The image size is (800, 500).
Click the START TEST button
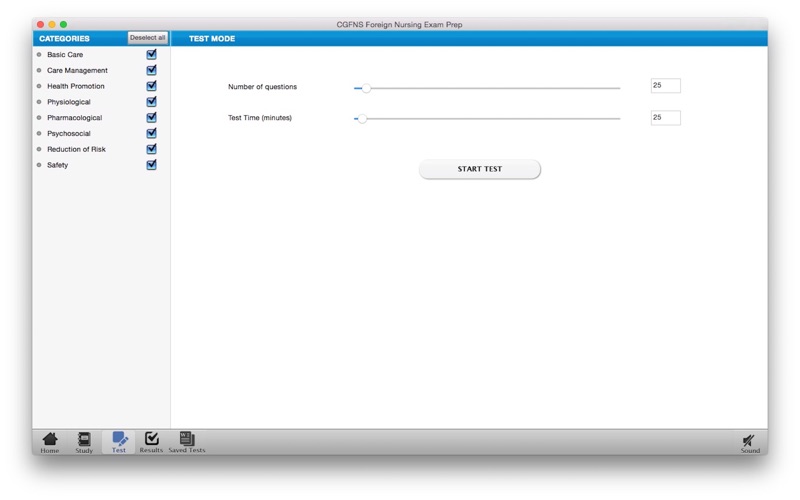pyautogui.click(x=480, y=169)
